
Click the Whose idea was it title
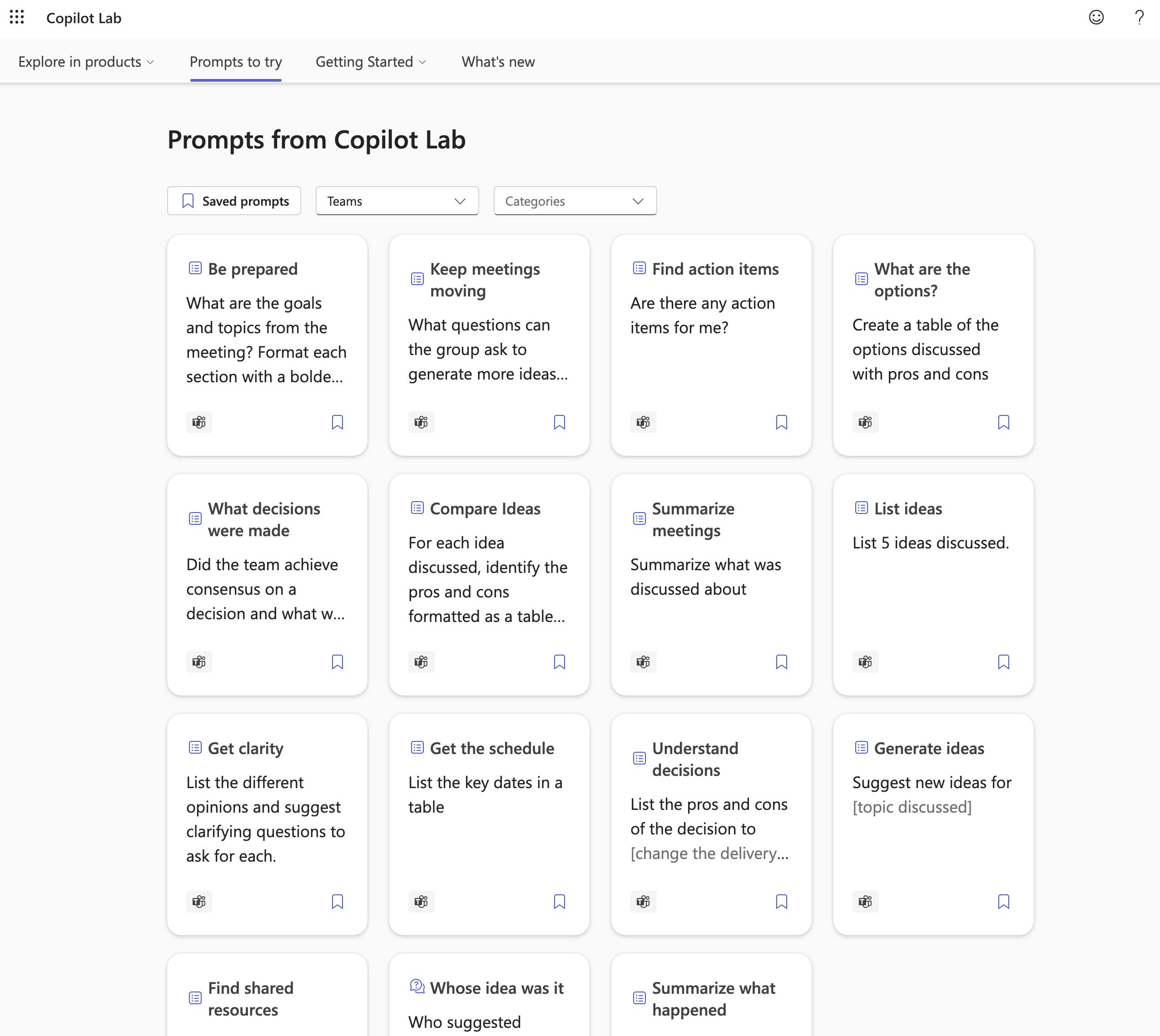496,987
